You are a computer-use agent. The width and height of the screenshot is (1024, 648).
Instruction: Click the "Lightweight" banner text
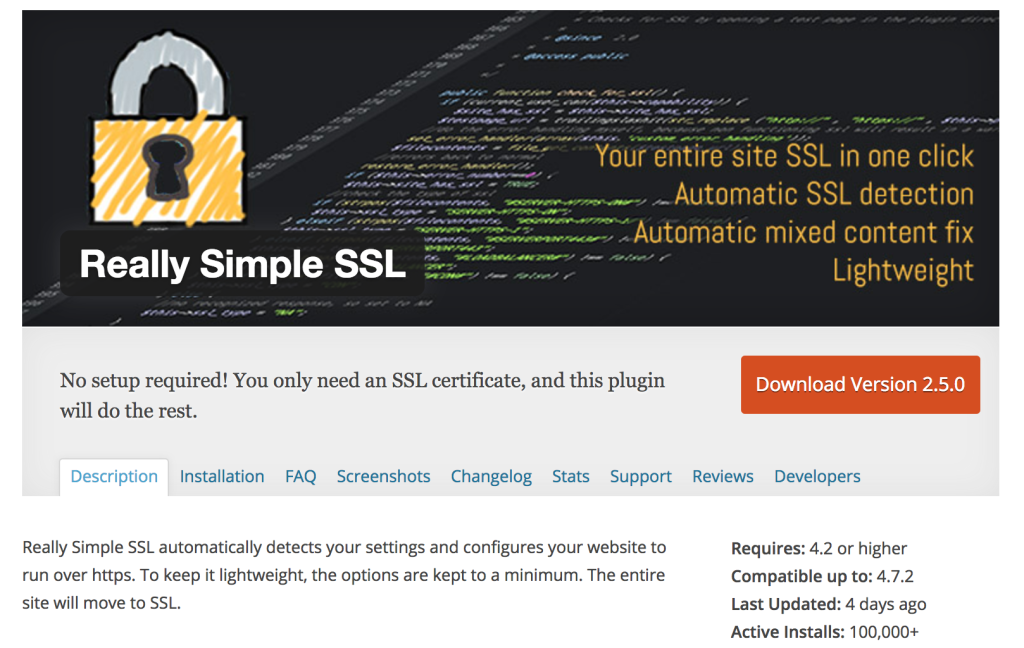point(902,270)
